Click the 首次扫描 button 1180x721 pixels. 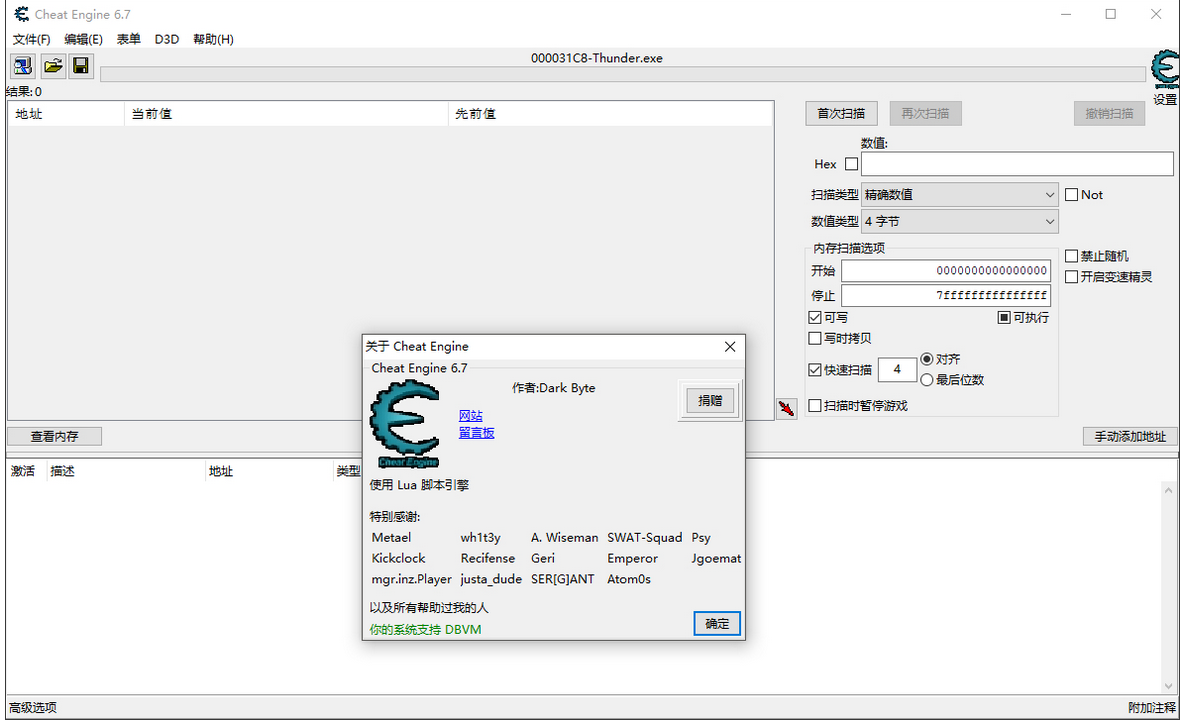tap(841, 114)
